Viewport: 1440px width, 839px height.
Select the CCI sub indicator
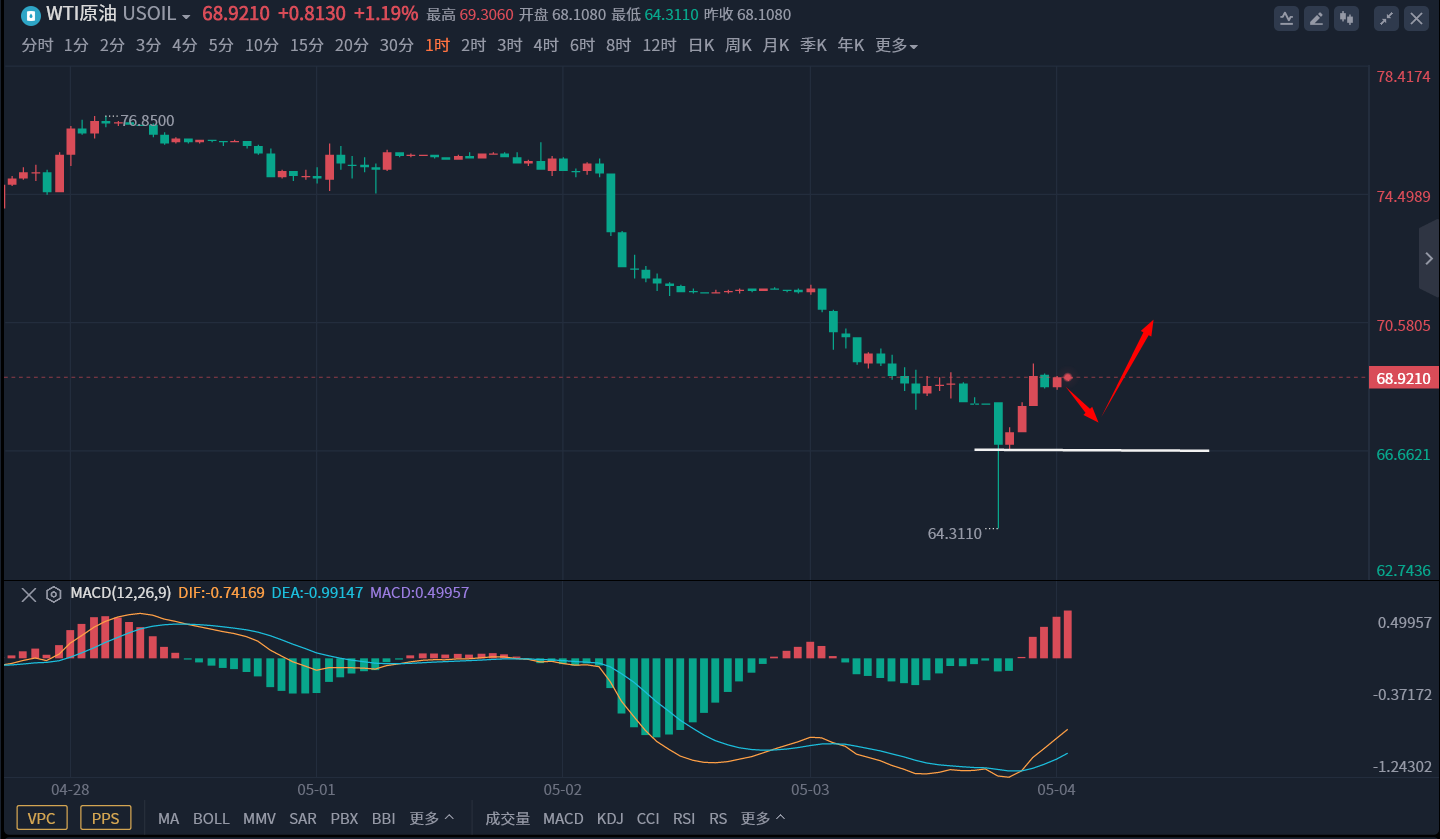[x=648, y=818]
